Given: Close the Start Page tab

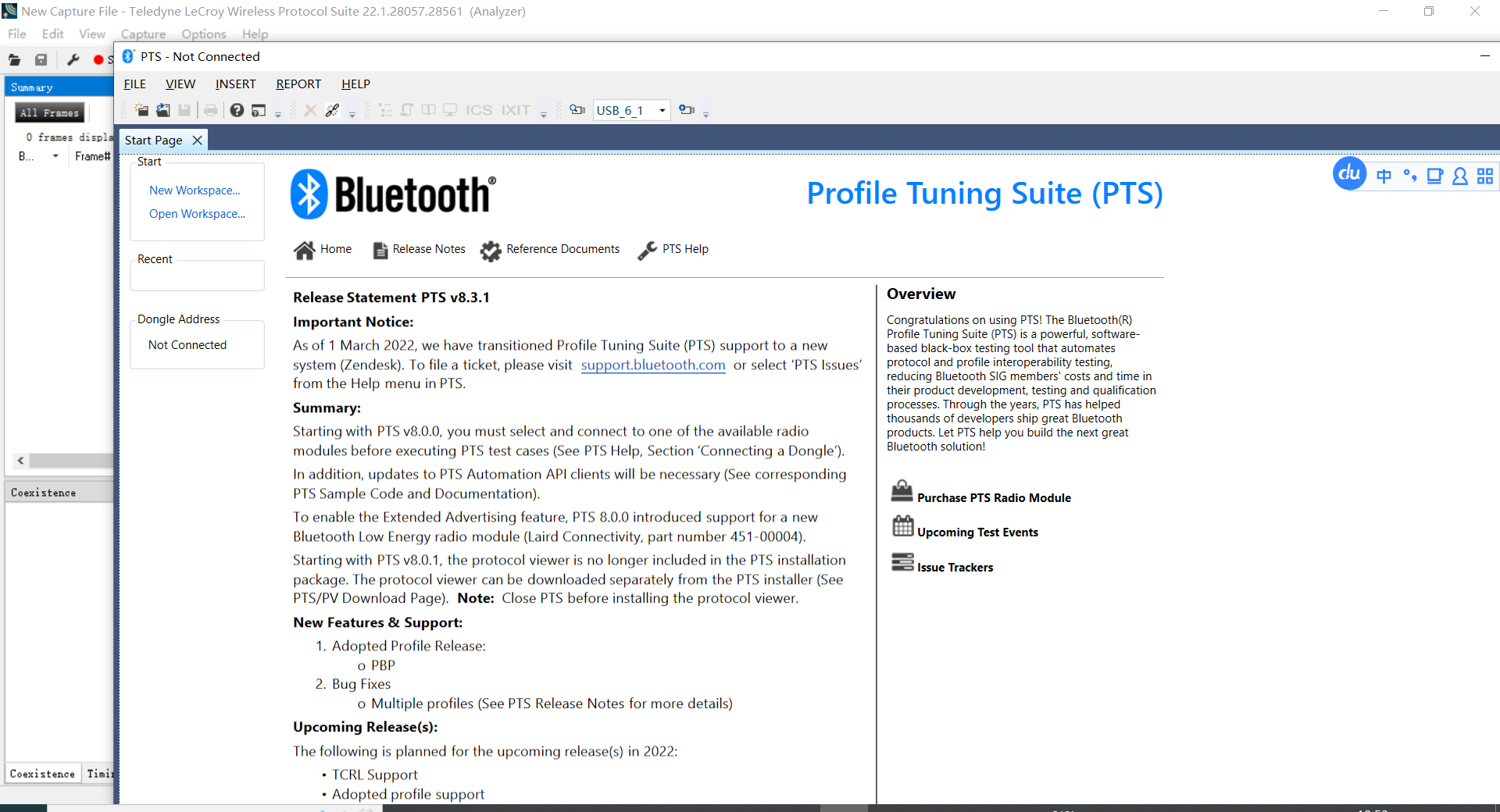Looking at the screenshot, I should (x=198, y=140).
